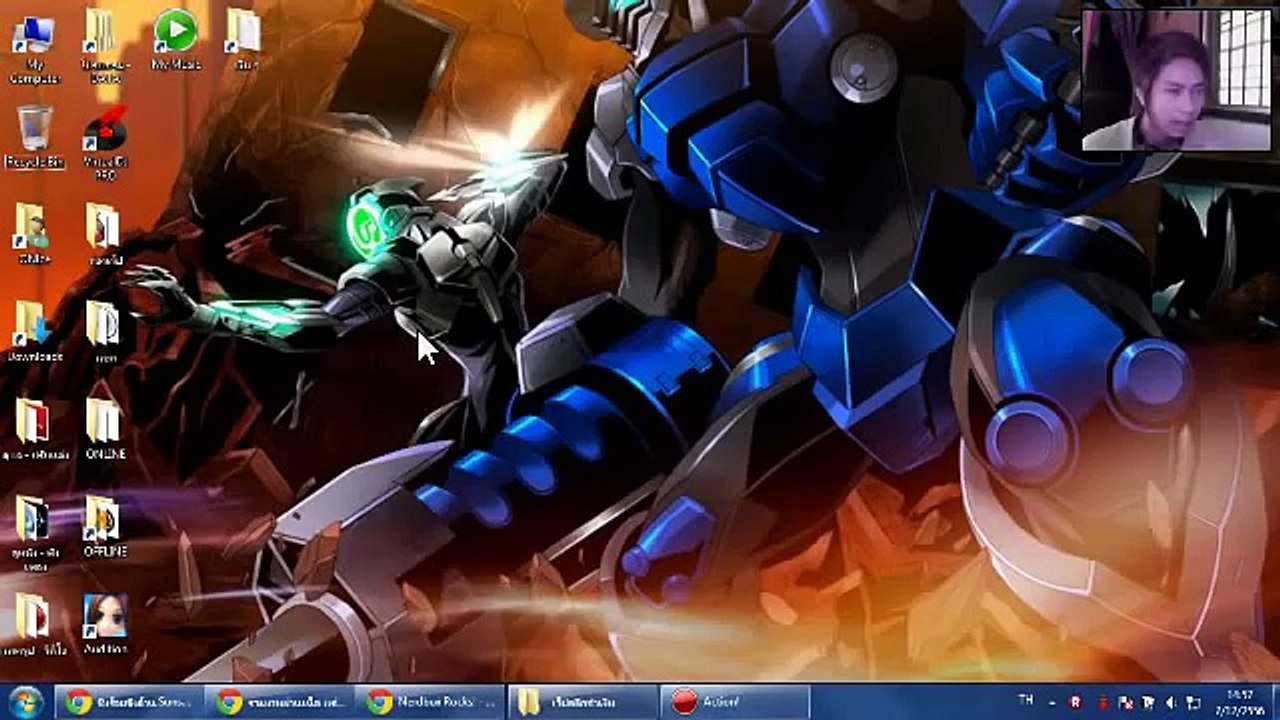1280x720 pixels.
Task: Click the TH language indicator in tray
Action: pyautogui.click(x=1026, y=700)
